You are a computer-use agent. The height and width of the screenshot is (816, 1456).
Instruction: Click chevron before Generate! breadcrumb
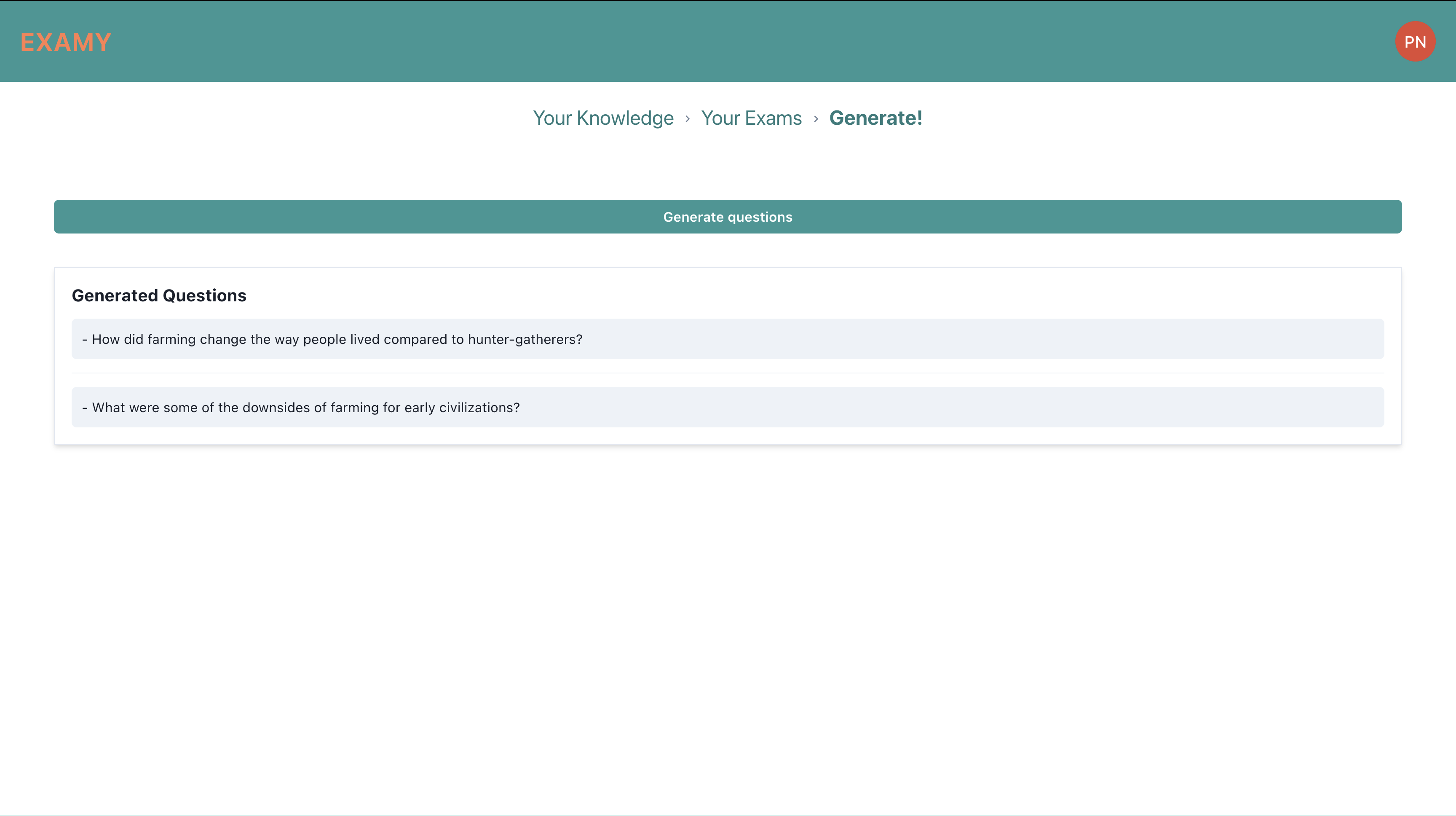[816, 119]
